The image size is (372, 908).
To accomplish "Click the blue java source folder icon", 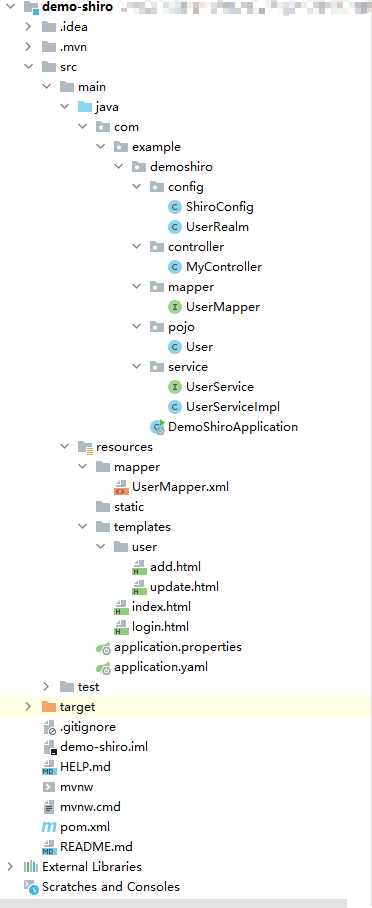I will coord(85,107).
